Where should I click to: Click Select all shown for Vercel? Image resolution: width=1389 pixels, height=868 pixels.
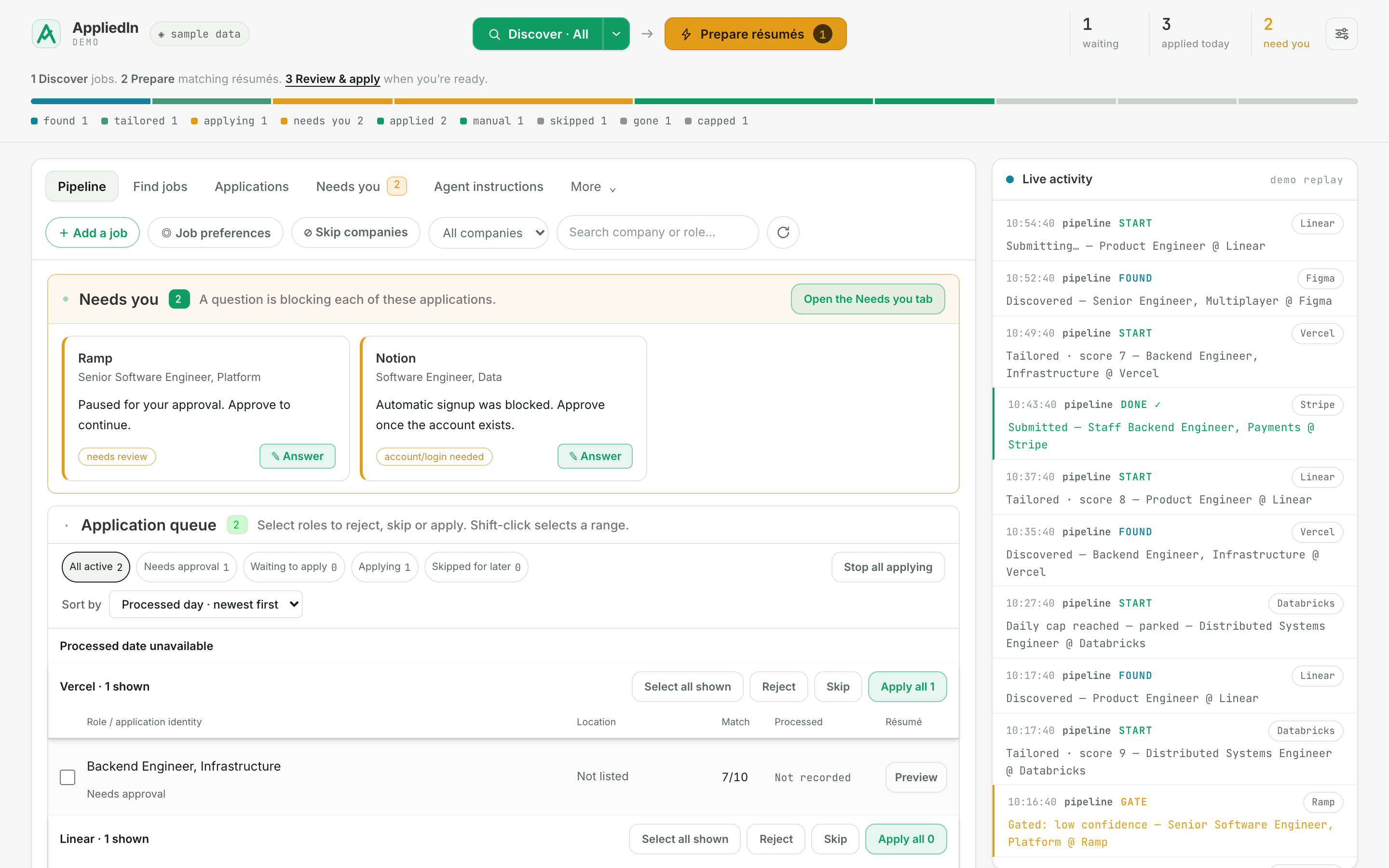click(688, 687)
